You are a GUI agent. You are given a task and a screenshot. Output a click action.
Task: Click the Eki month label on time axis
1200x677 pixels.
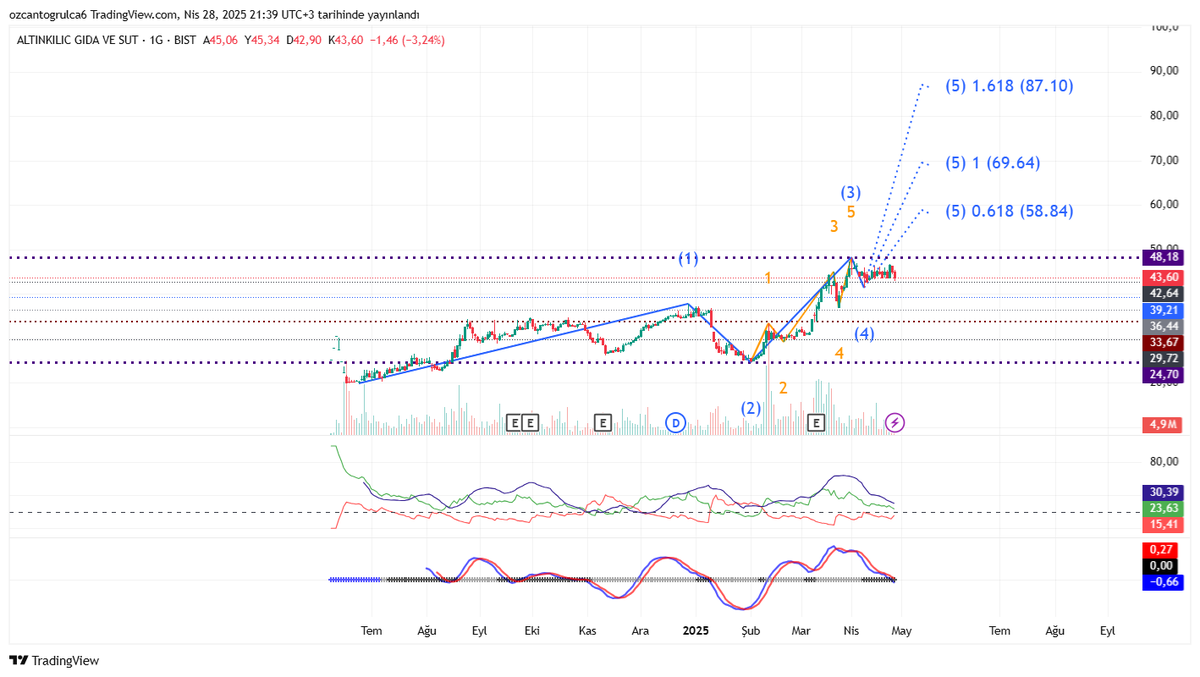point(532,632)
